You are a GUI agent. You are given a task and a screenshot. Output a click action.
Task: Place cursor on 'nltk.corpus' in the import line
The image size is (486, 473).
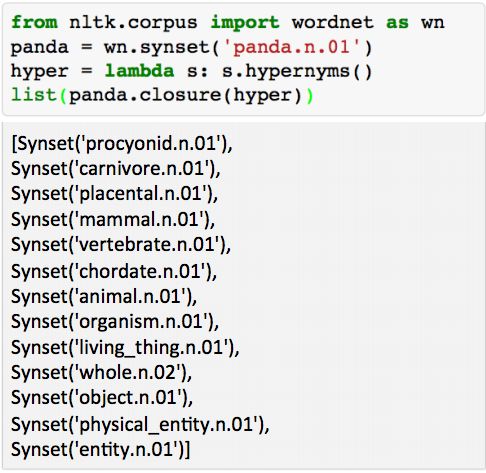[133, 23]
